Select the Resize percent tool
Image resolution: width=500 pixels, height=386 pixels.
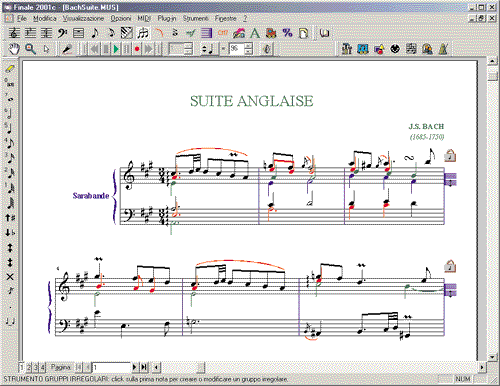tap(287, 33)
